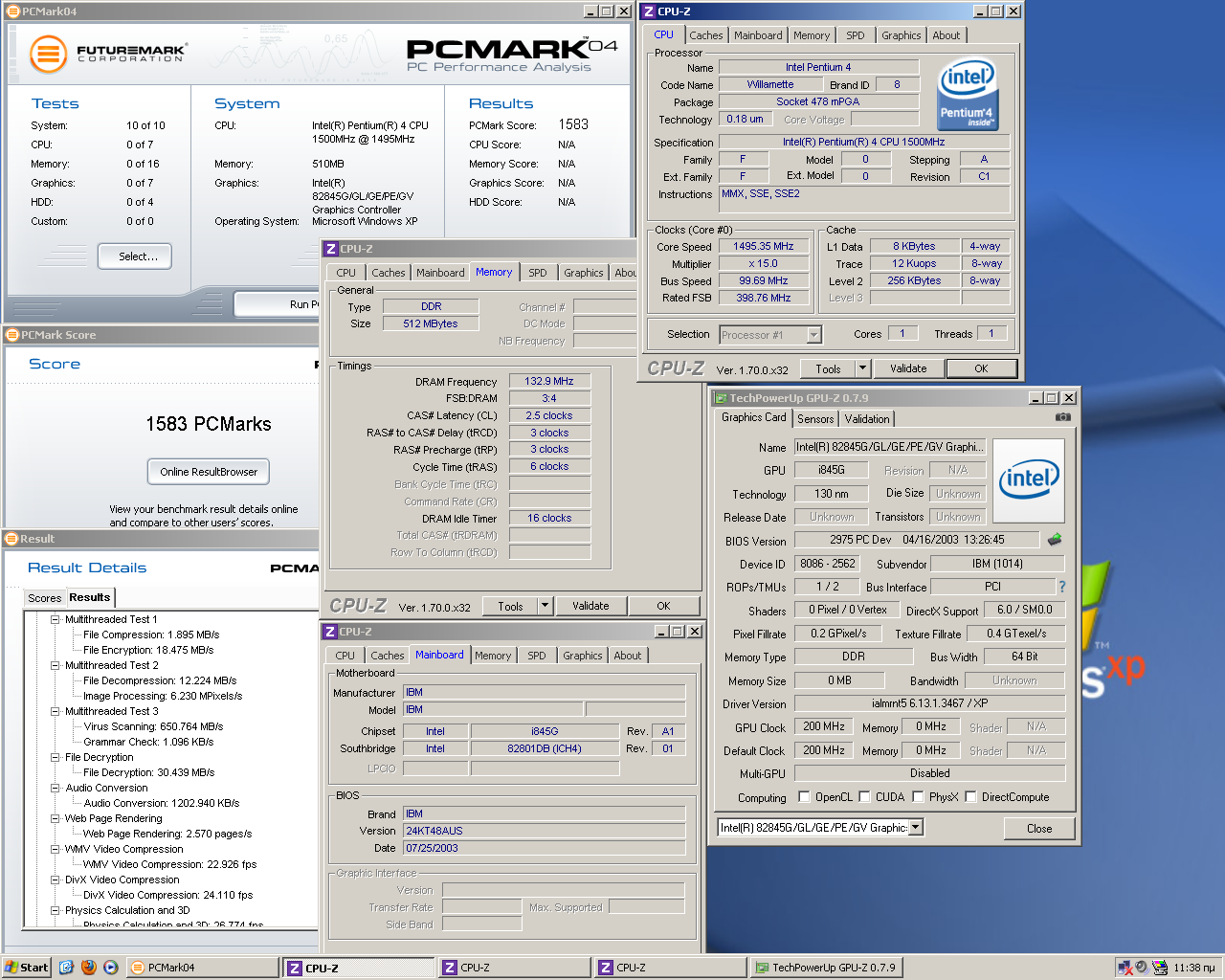Image resolution: width=1225 pixels, height=980 pixels.
Task: Click OK in the Memory window
Action: 663,606
